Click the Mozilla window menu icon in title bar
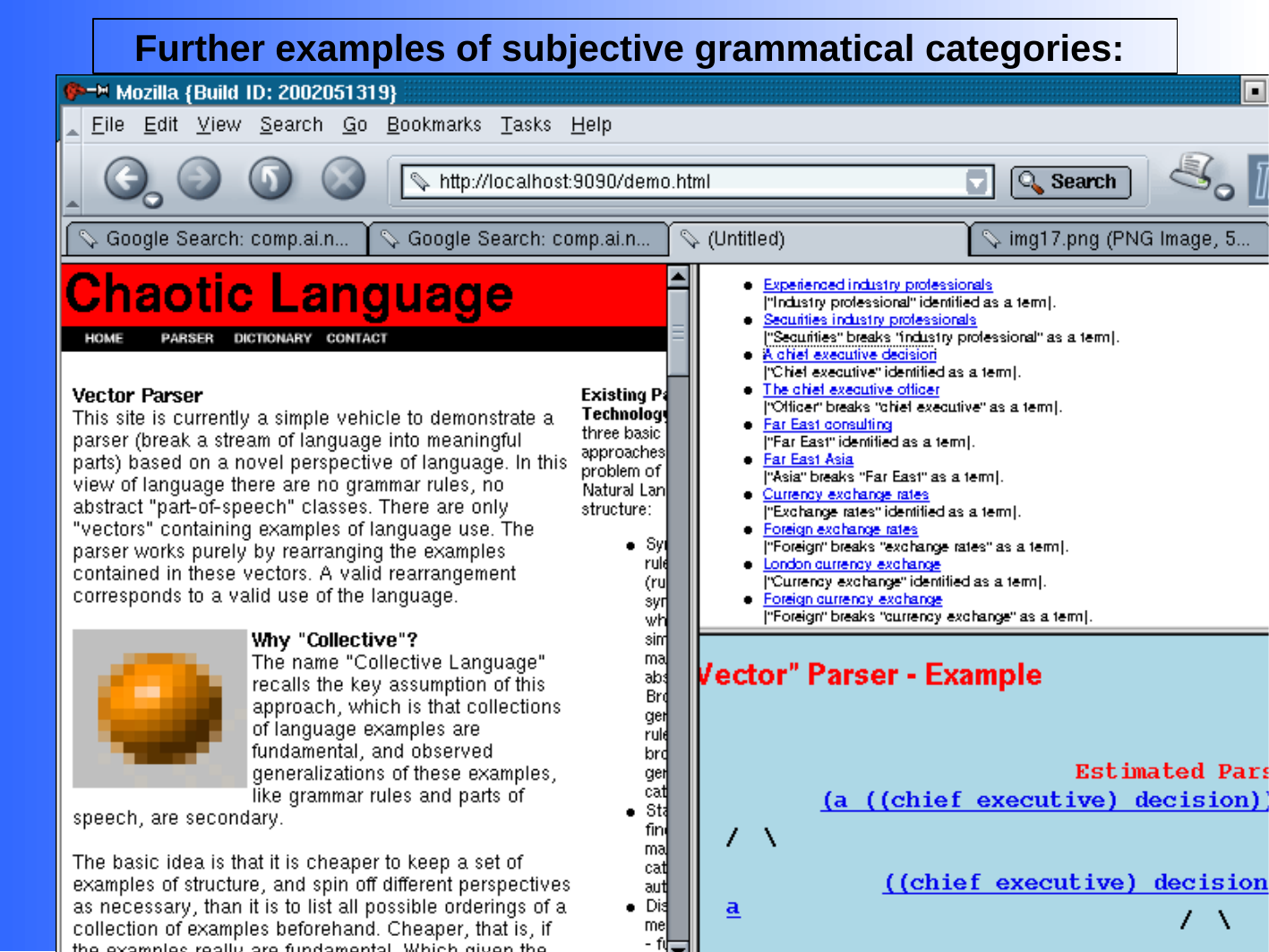Screen dimensions: 1269x952 tap(87, 91)
